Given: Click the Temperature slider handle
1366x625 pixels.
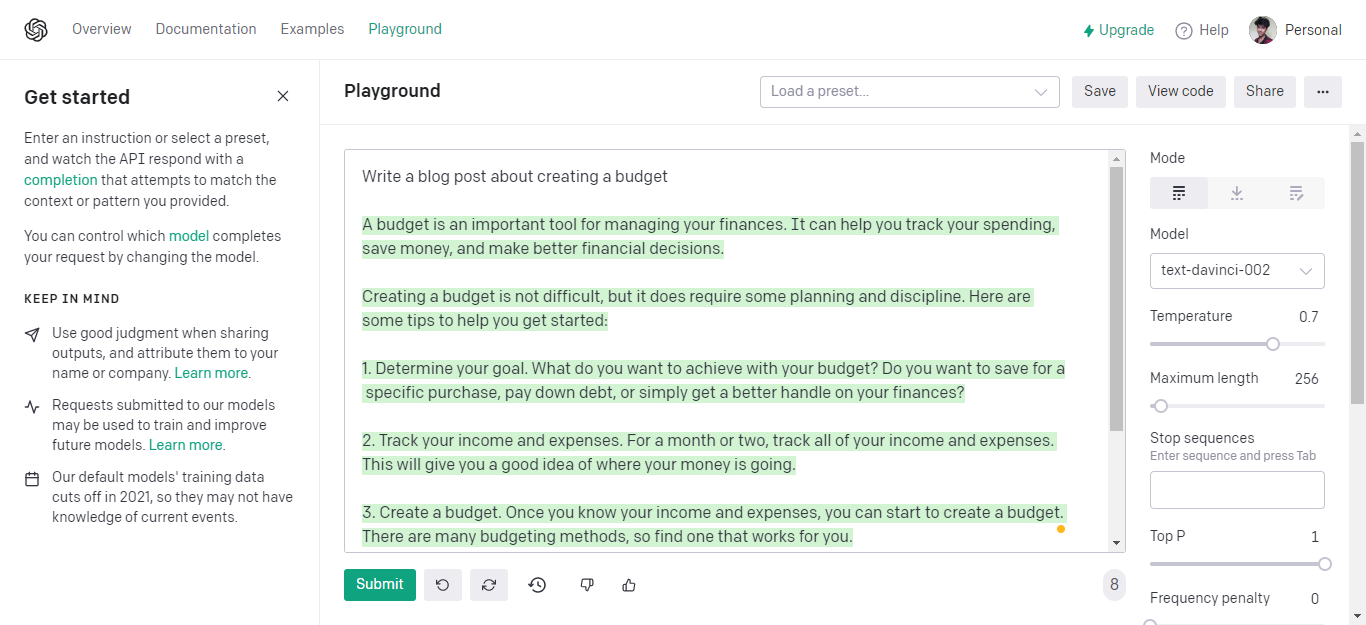Looking at the screenshot, I should [1273, 344].
